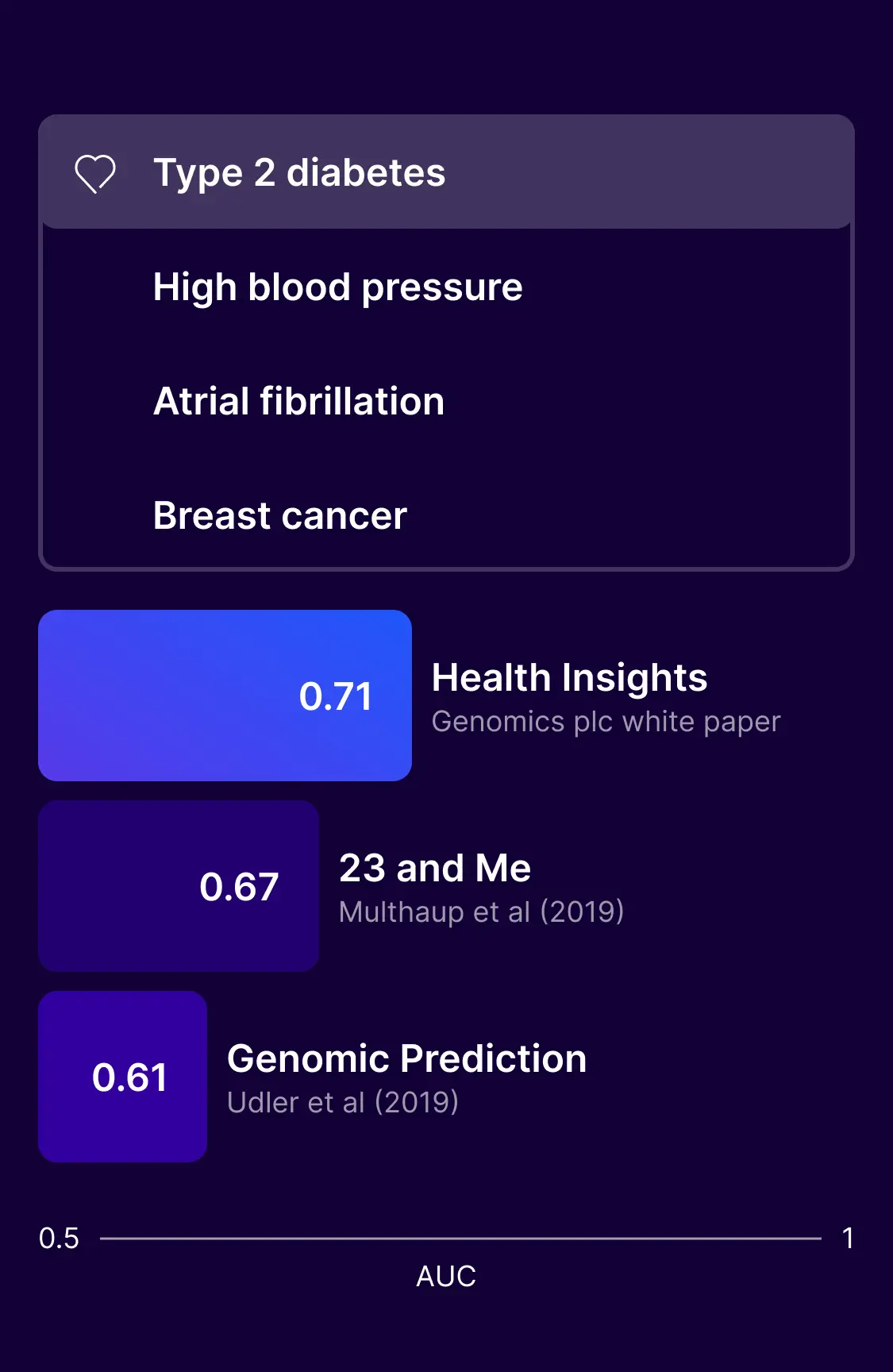The height and width of the screenshot is (1372, 893).
Task: Click the AUC axis line
Action: [460, 1238]
